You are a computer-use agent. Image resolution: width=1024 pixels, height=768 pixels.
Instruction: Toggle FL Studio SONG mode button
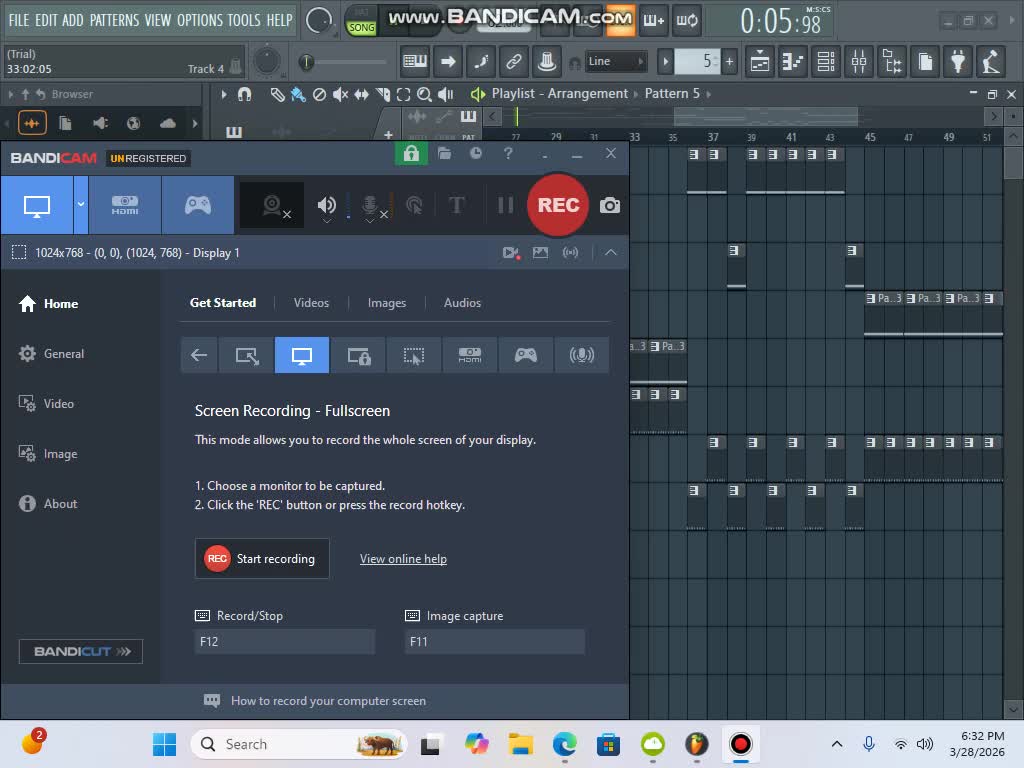point(361,27)
